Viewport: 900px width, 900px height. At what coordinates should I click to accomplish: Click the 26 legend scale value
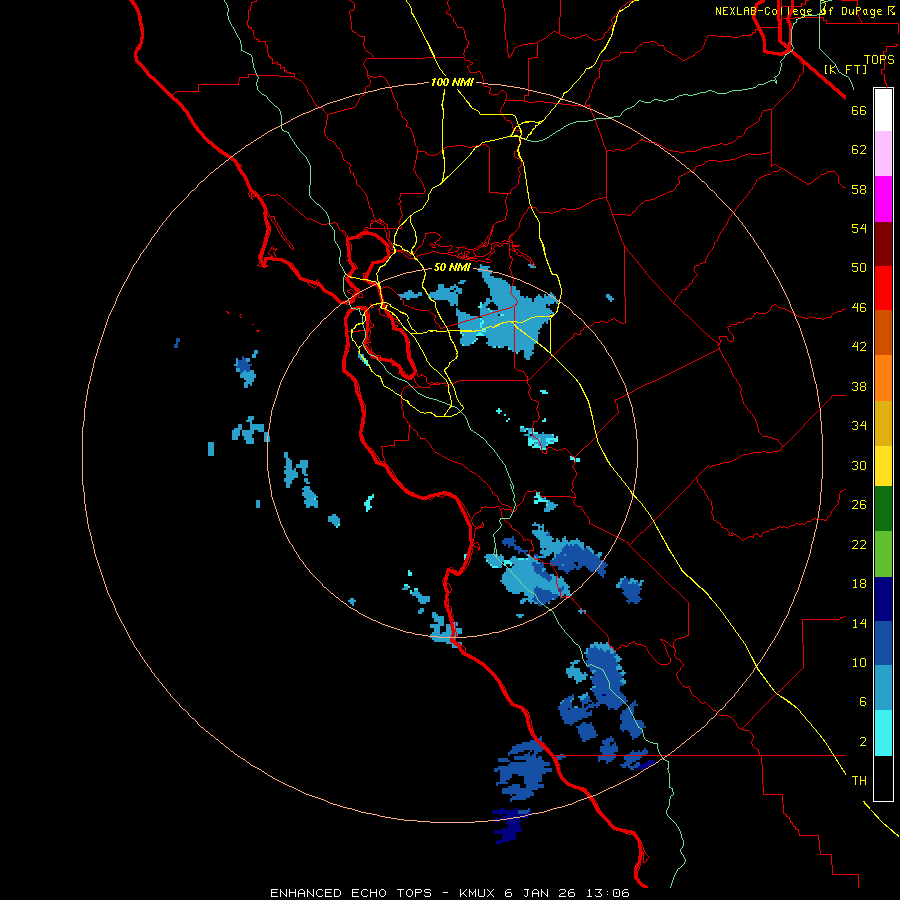(859, 505)
